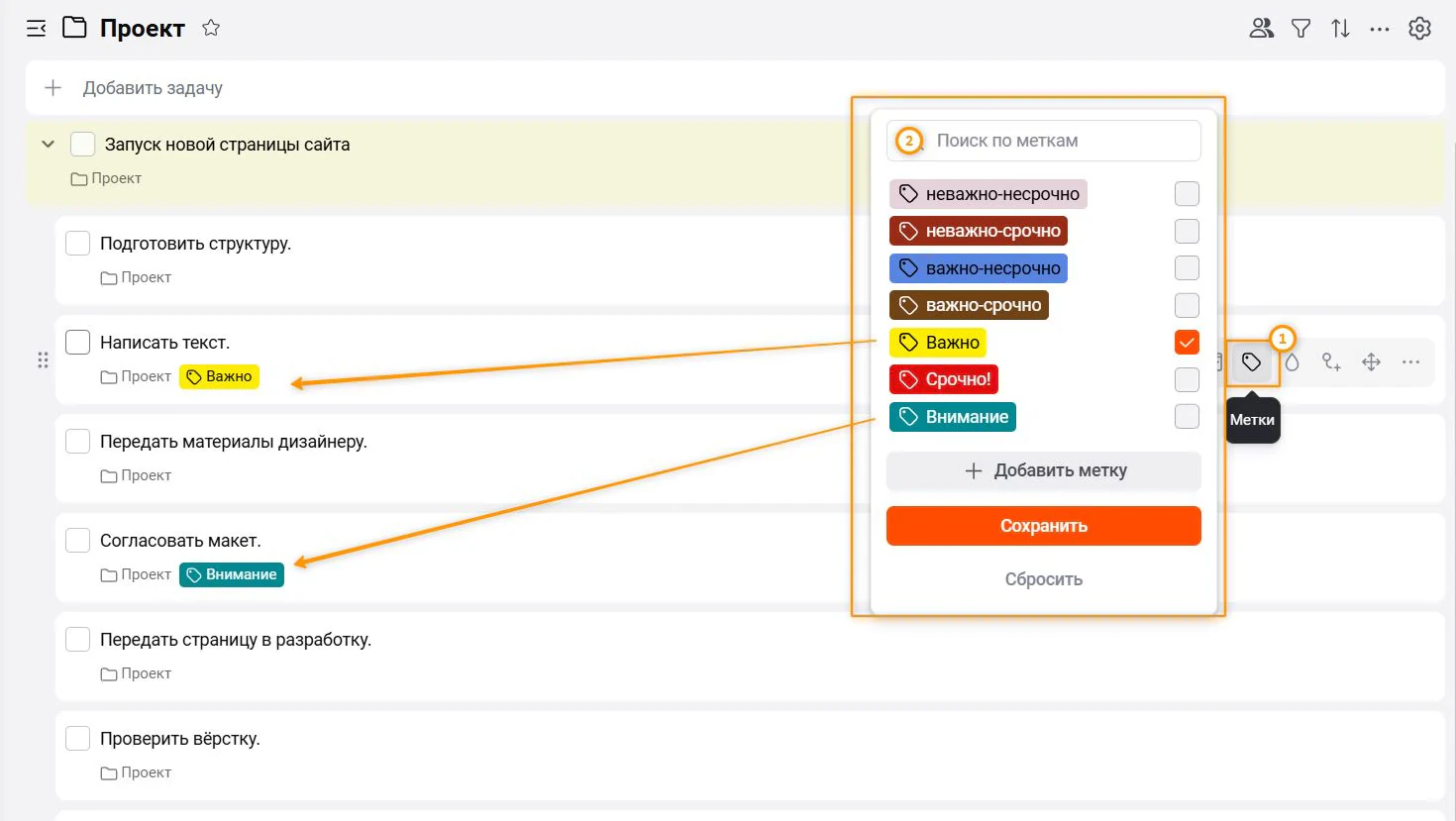Viewport: 1456px width, 821px height.
Task: Open the project members icon
Action: (x=1261, y=28)
